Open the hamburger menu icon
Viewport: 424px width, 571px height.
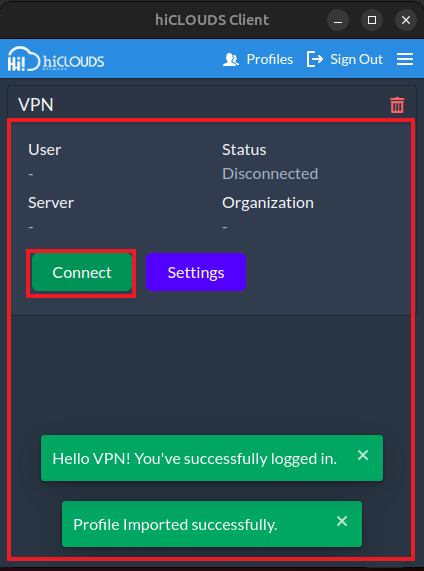405,59
